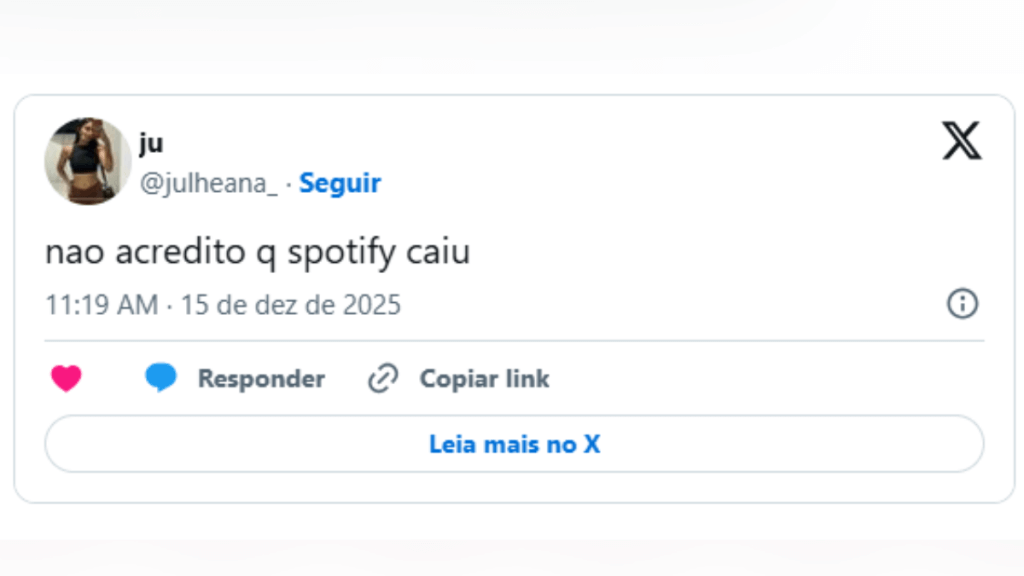Click the blue reply bubble icon
This screenshot has height=576, width=1024.
coord(160,378)
